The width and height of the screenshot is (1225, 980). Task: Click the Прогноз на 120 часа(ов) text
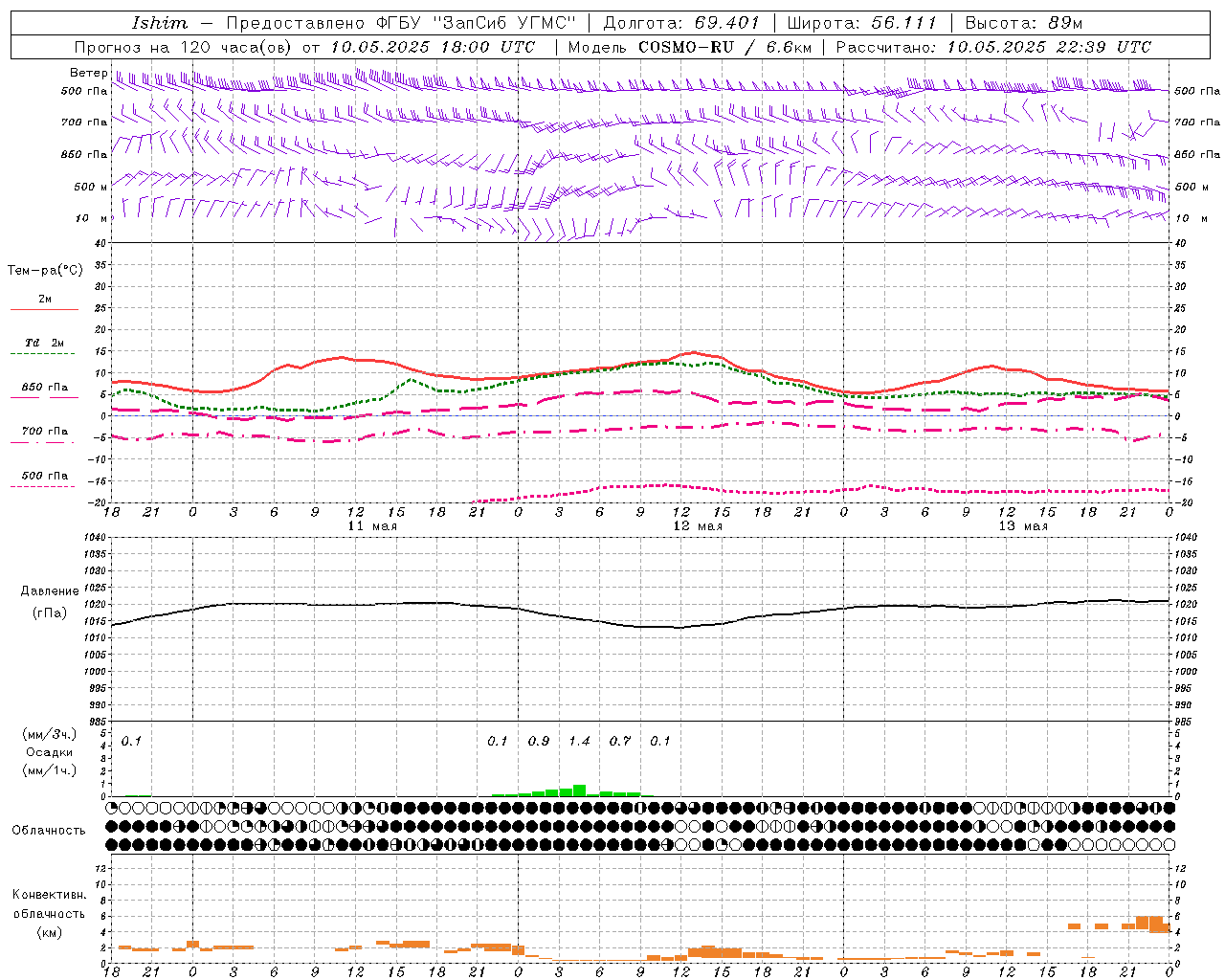pyautogui.click(x=184, y=47)
